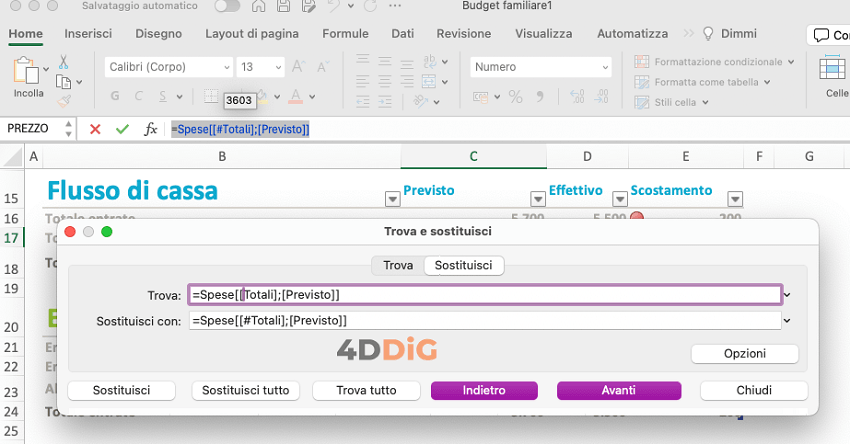Click the decrease decimal icon
Viewport: 850px width, 444px height.
pyautogui.click(x=602, y=97)
